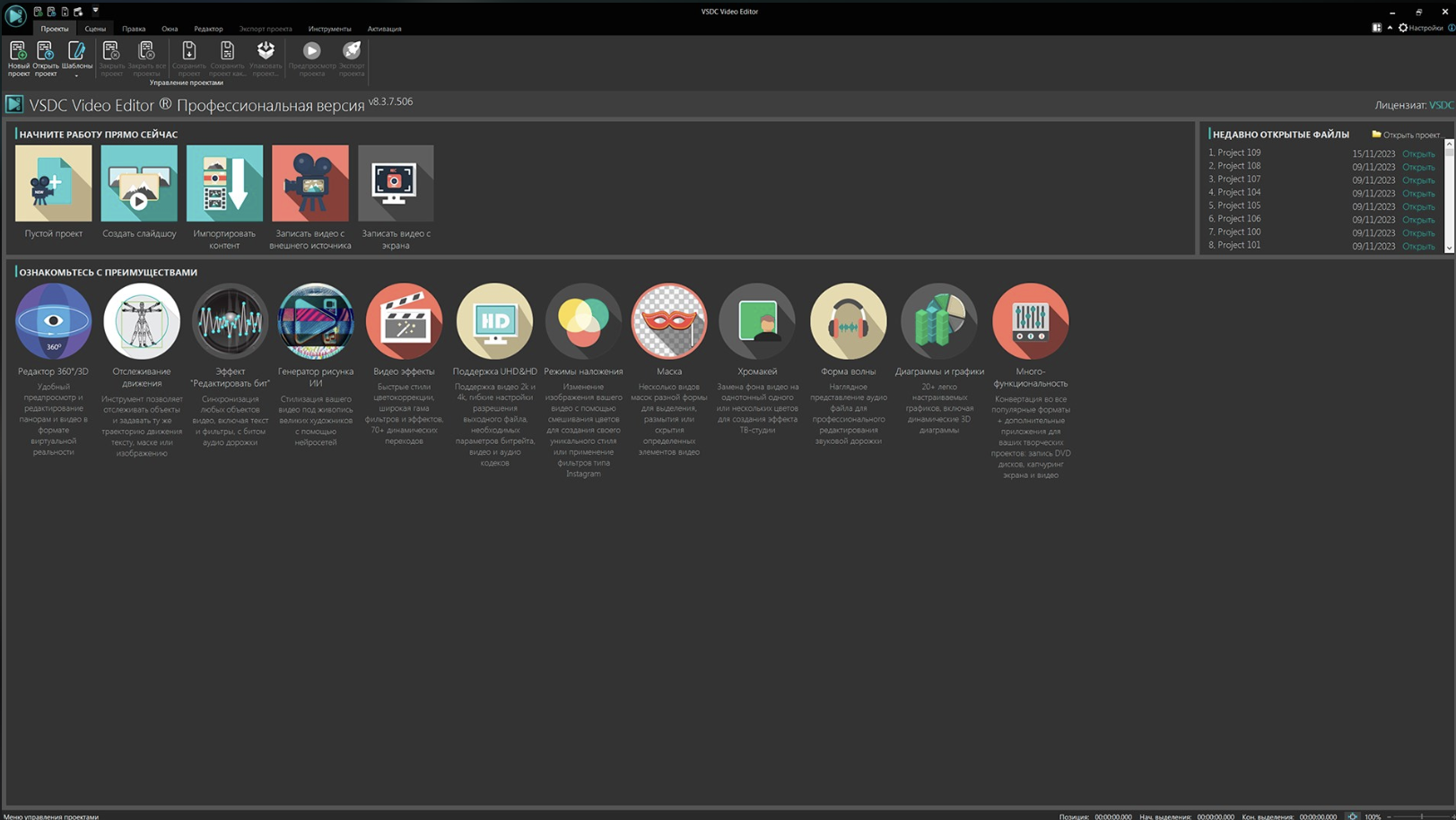Open the quick access toolbar customize arrow

click(x=95, y=12)
